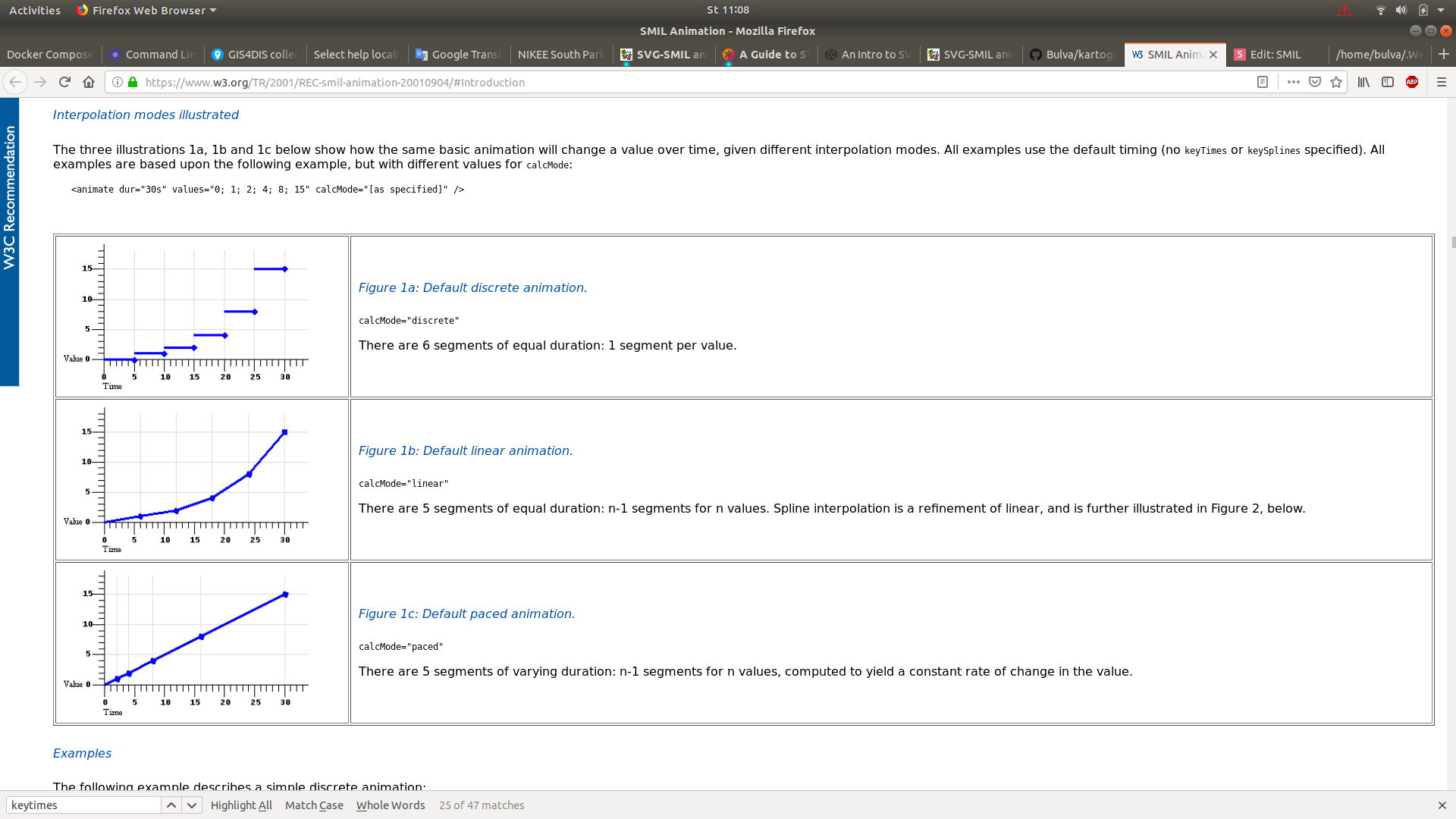Switch to the Bulva/kartog GitHub tab

[1072, 55]
